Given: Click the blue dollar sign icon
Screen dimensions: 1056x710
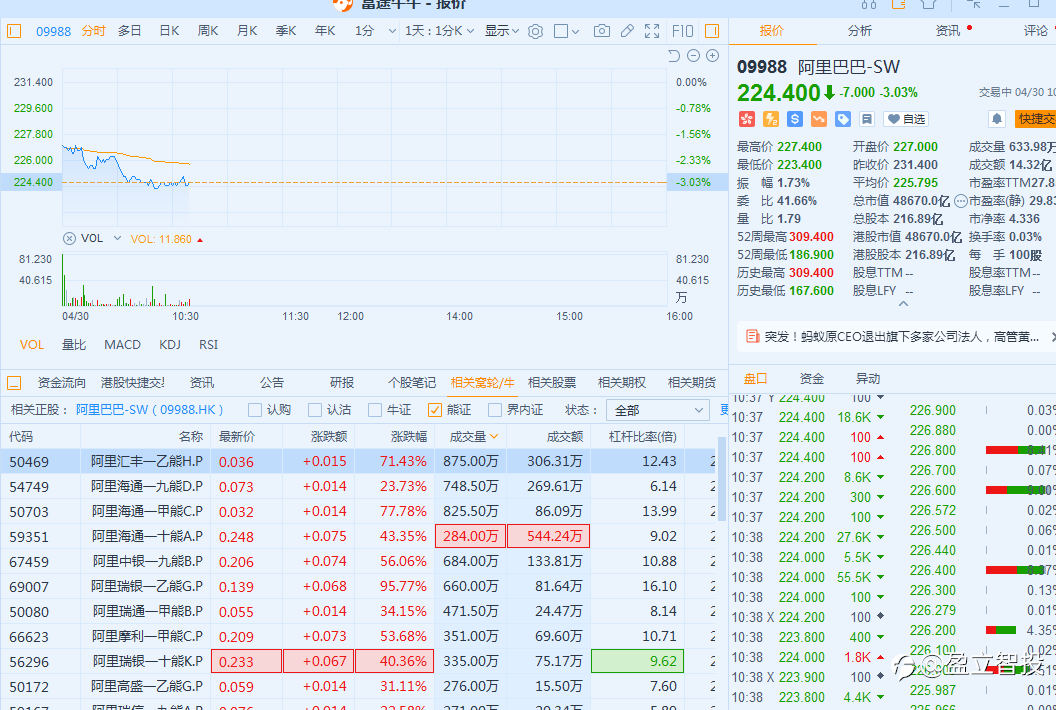Looking at the screenshot, I should pyautogui.click(x=795, y=119).
